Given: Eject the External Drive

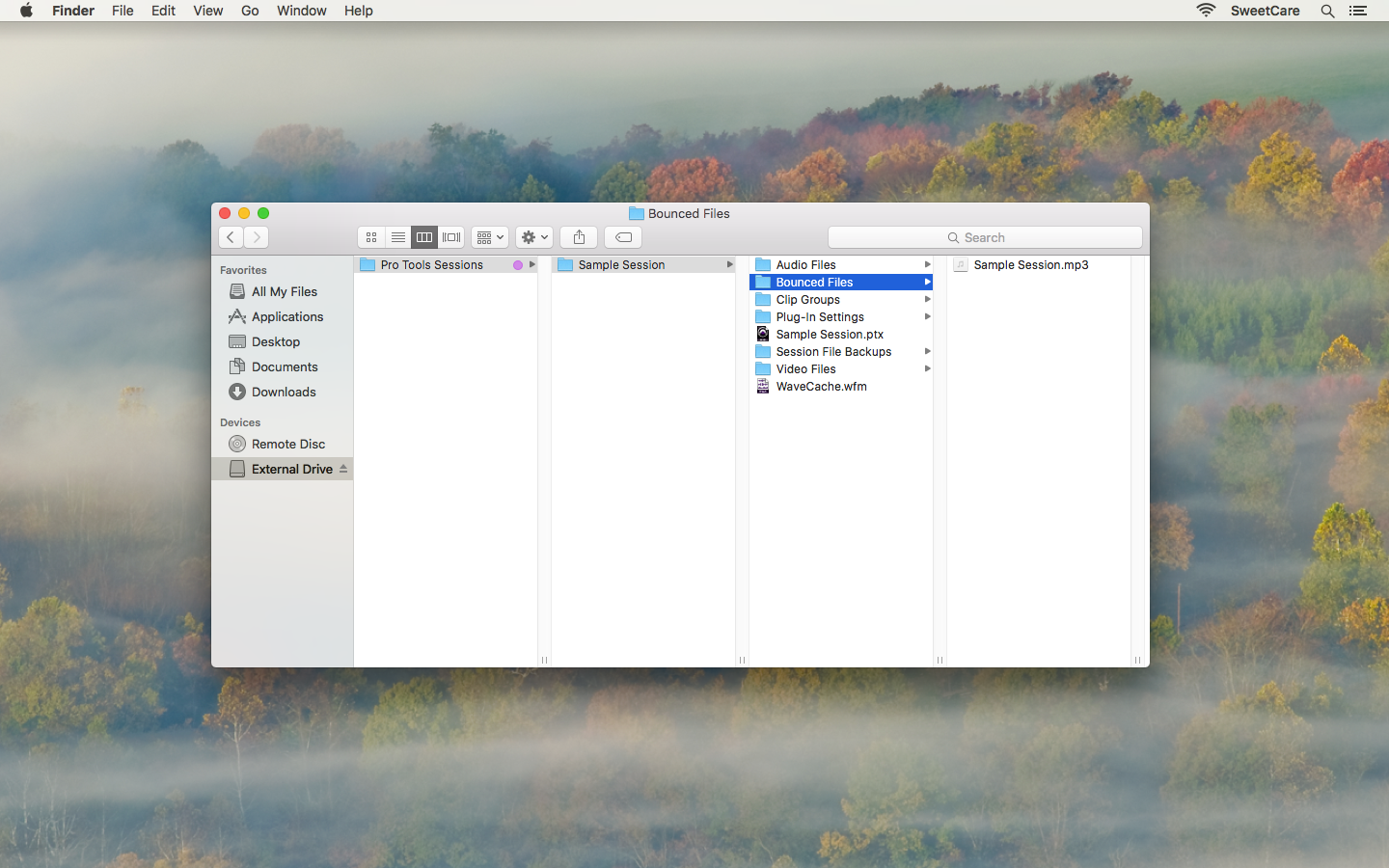Looking at the screenshot, I should (342, 469).
